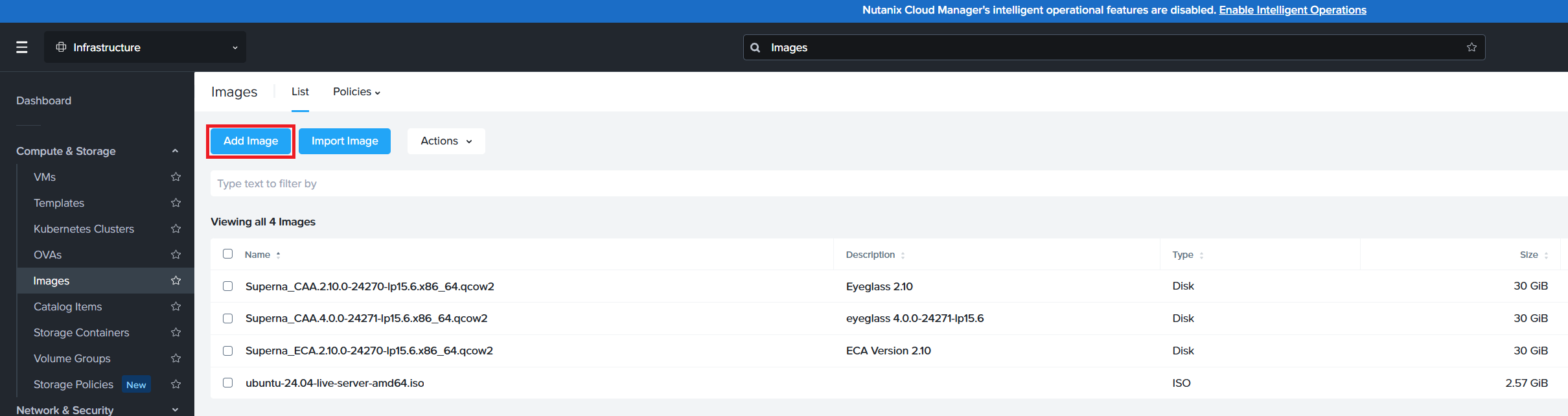Open the Actions dropdown menu
Screen dimensions: 1568x416
[x=446, y=141]
